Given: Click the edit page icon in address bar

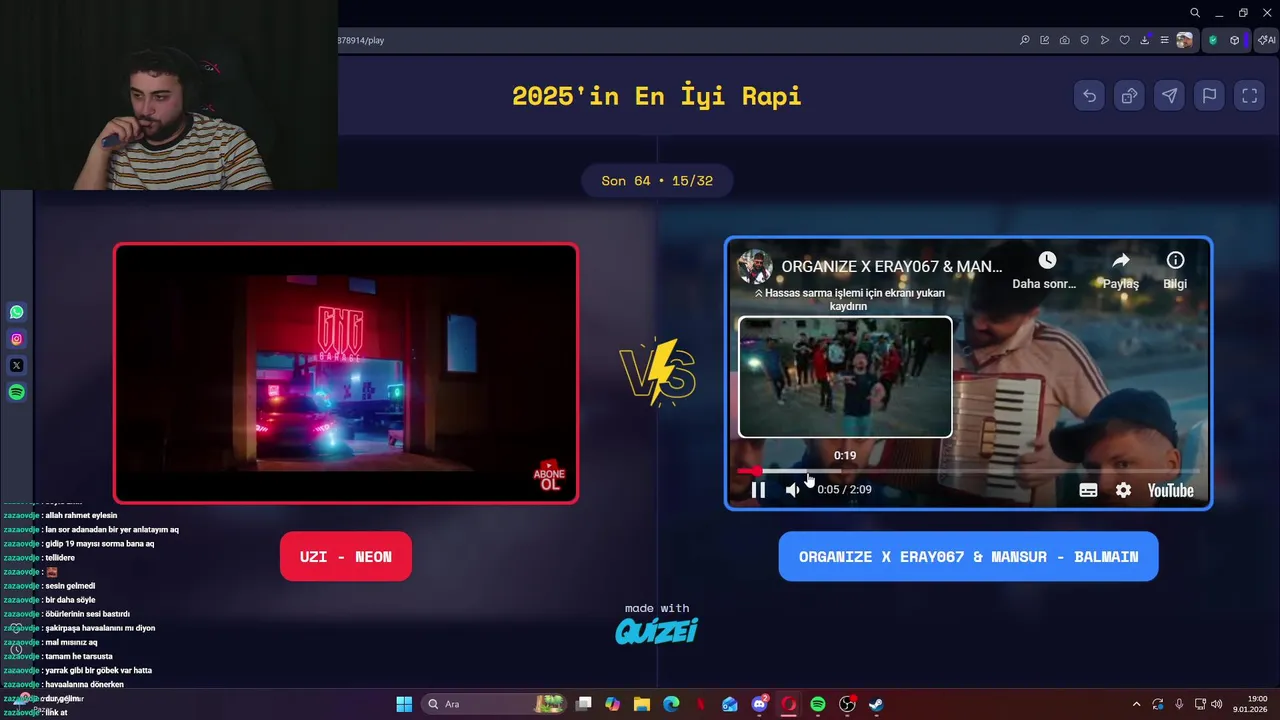Looking at the screenshot, I should coord(1044,40).
